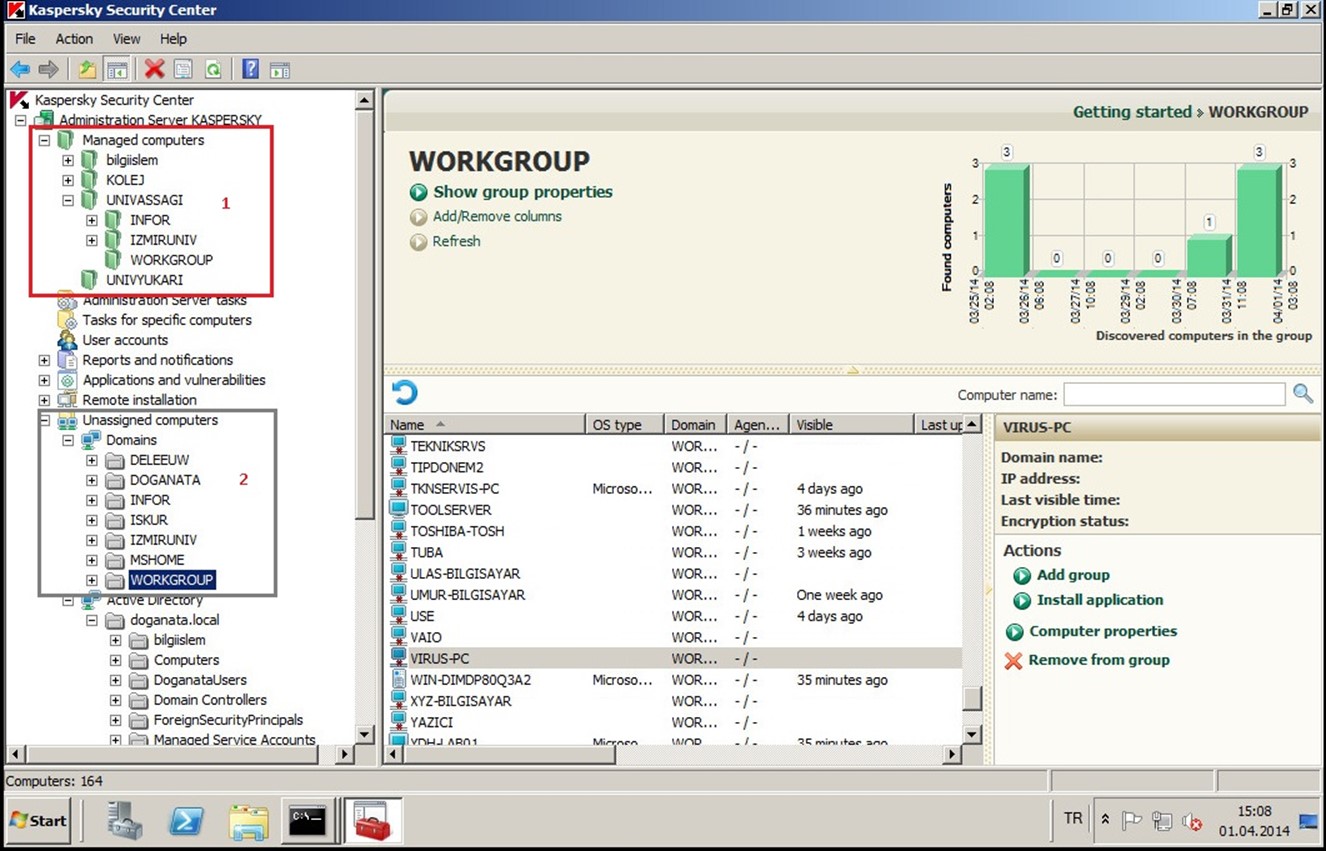Open Computer properties action
The image size is (1326, 851).
click(x=1103, y=631)
